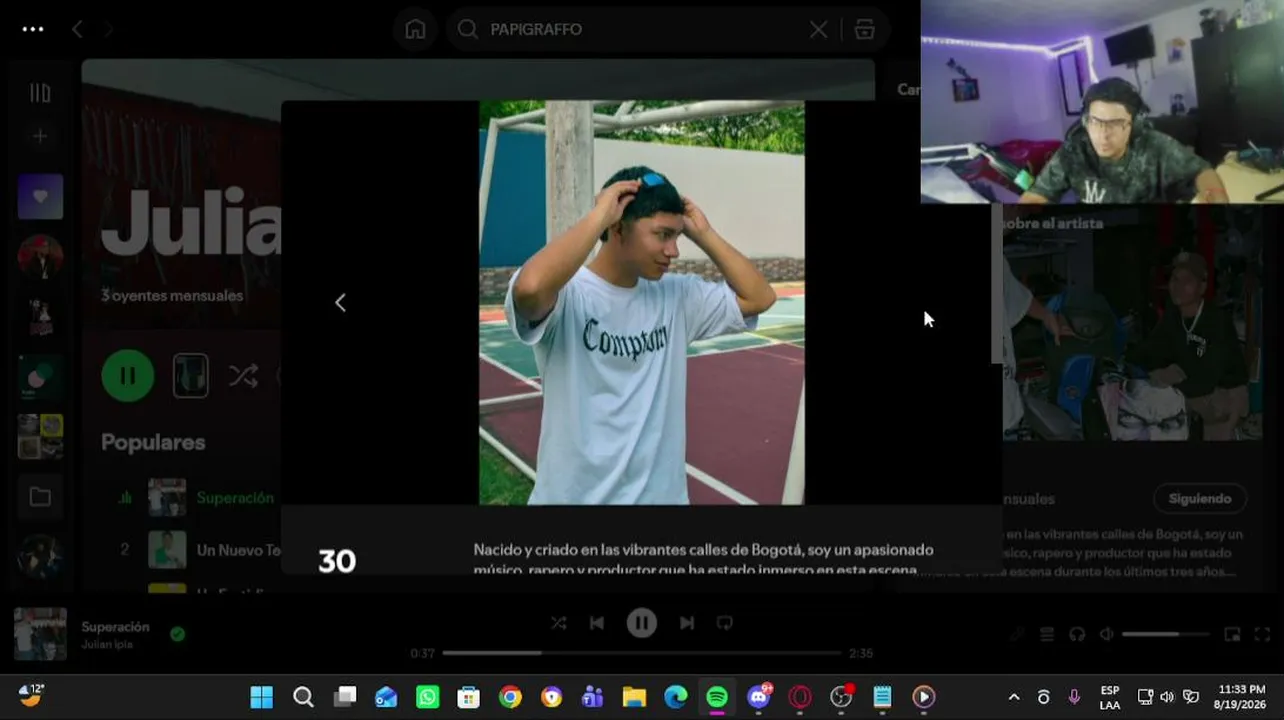Screen dimensions: 1284x720
Task: Read the artist biography text
Action: [x=704, y=559]
